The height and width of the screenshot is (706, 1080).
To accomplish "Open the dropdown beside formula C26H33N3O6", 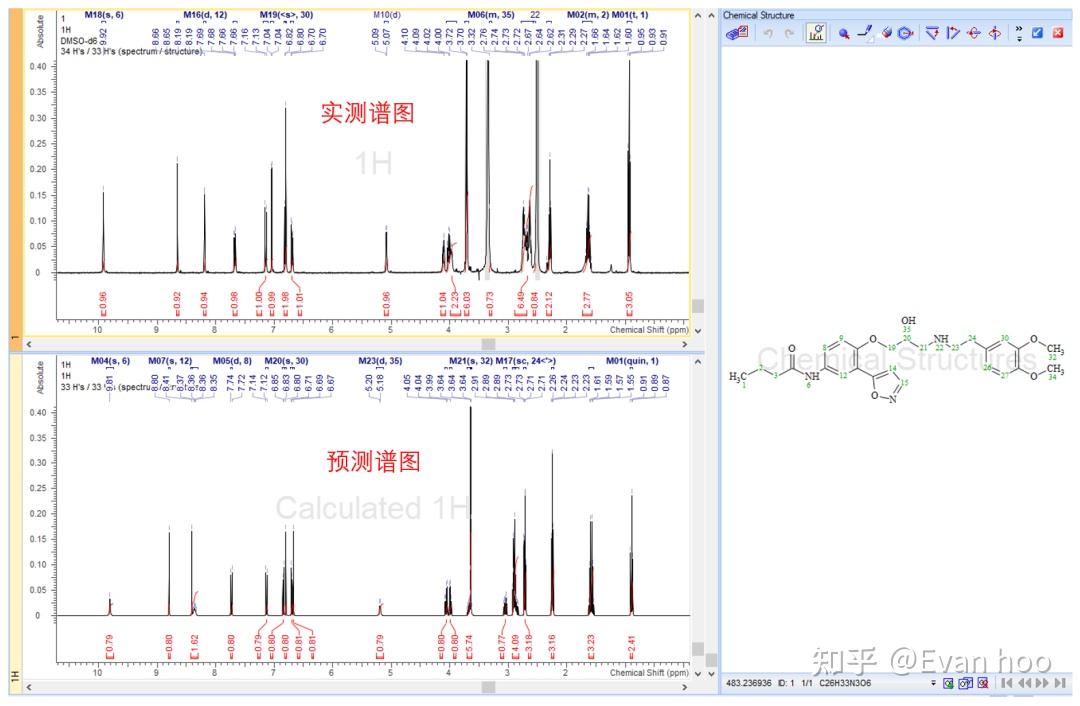I will pyautogui.click(x=933, y=686).
